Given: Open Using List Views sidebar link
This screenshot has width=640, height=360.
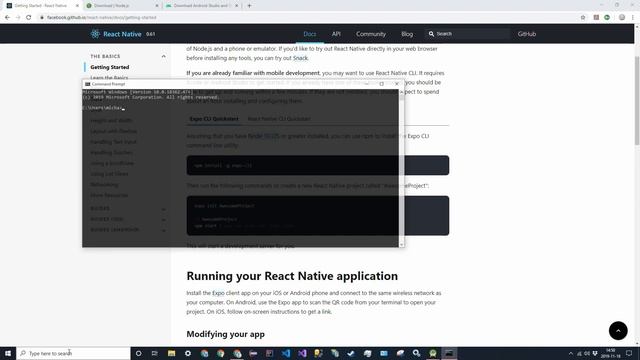Looking at the screenshot, I should [109, 174].
